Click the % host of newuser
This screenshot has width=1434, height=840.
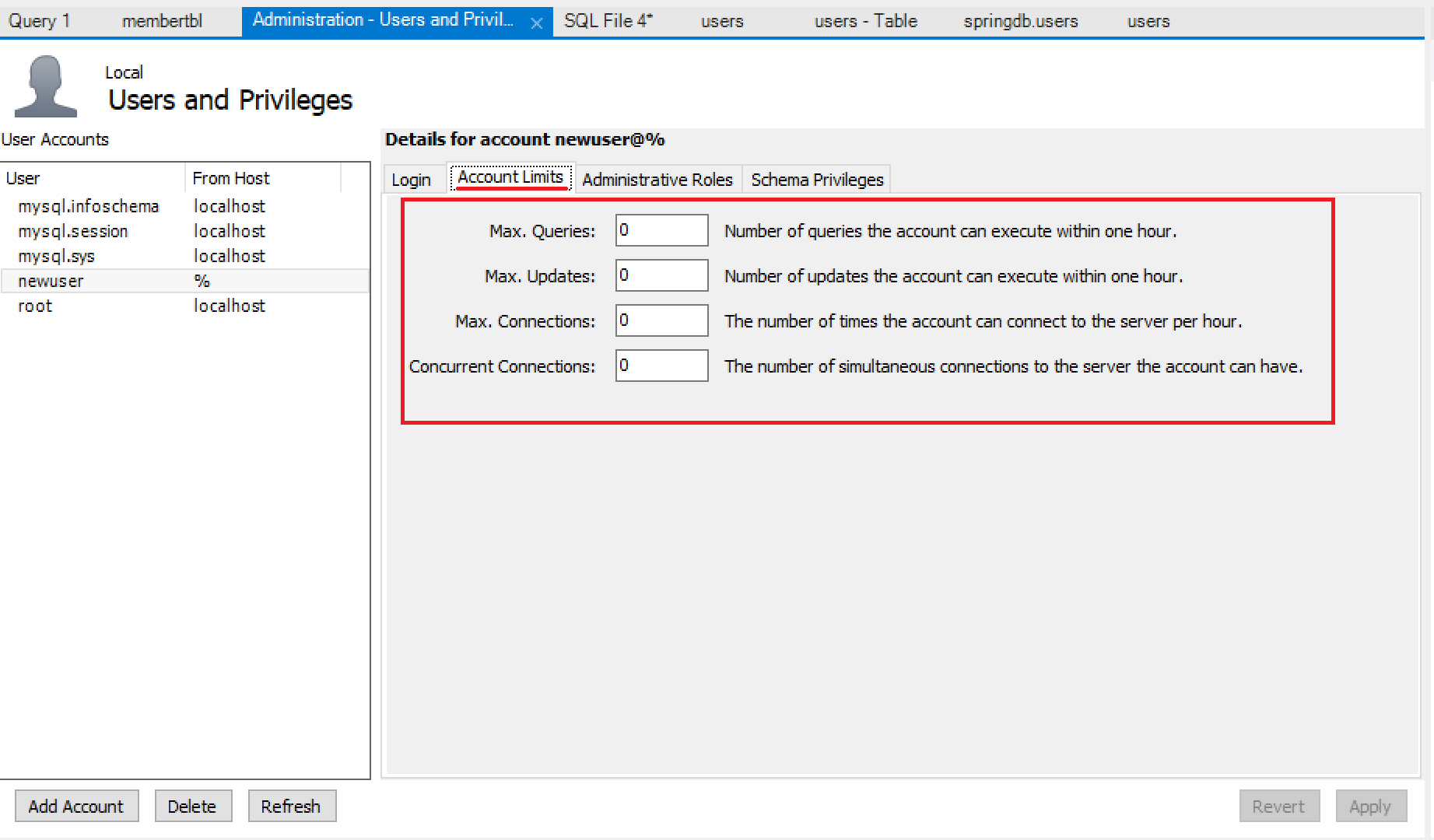point(202,281)
